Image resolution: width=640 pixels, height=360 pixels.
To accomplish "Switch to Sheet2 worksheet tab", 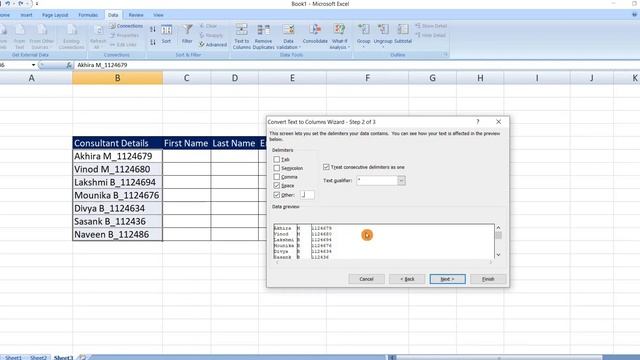I will click(x=38, y=358).
